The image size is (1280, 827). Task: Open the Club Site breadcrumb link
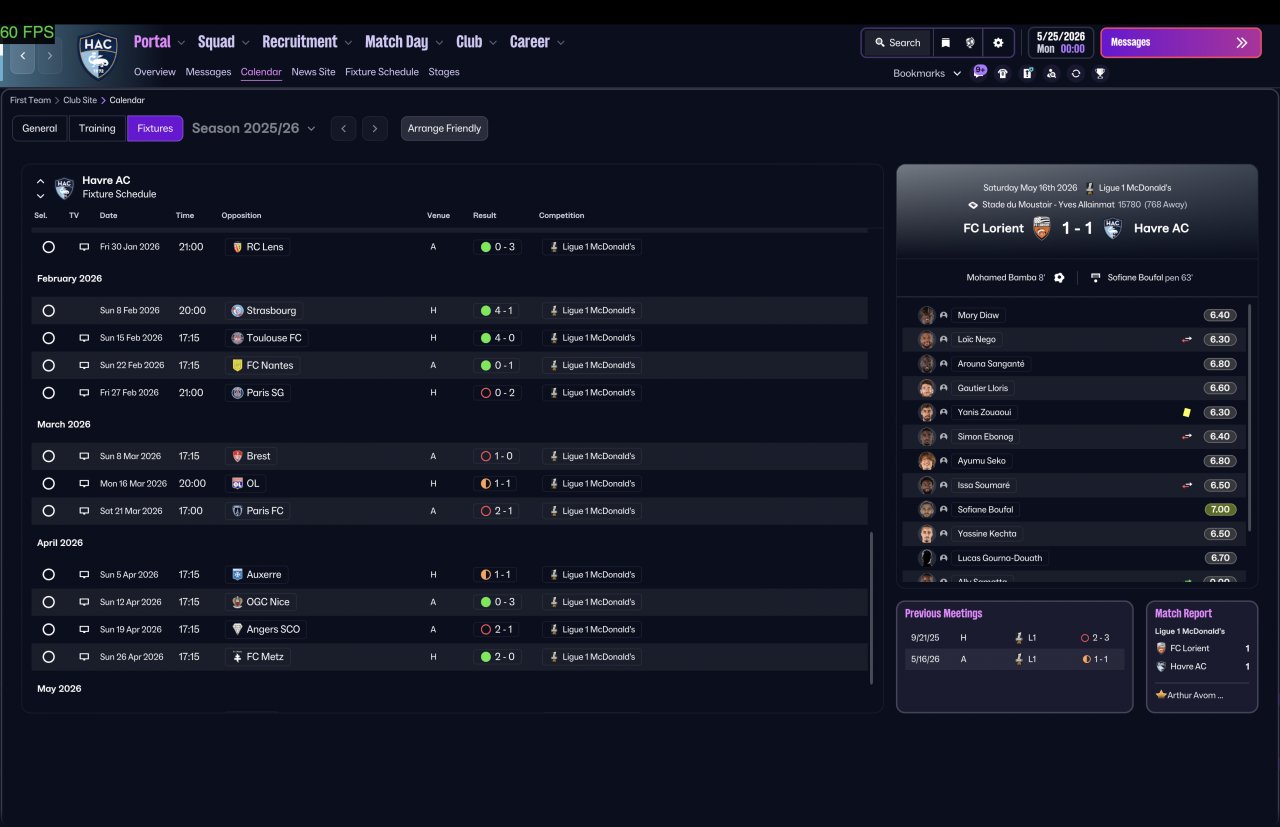point(80,100)
